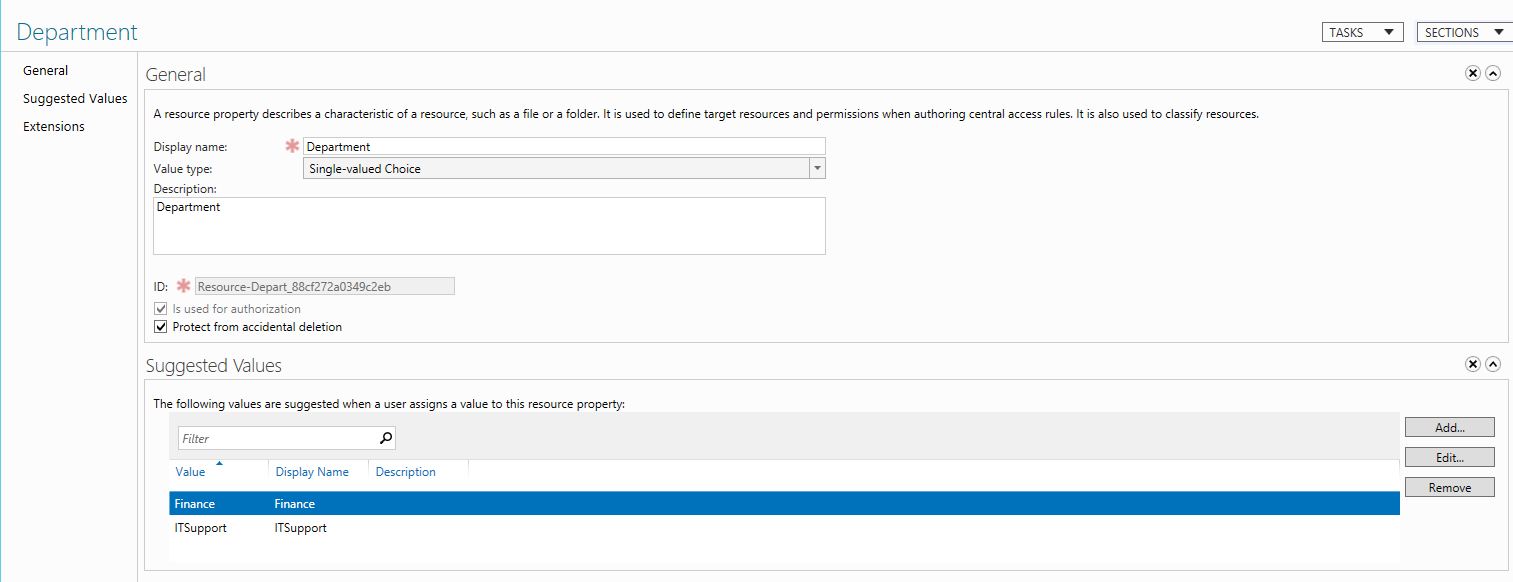Image resolution: width=1513 pixels, height=582 pixels.
Task: Check the checkbox next to Protect from accidental deletion
Action: tap(161, 326)
